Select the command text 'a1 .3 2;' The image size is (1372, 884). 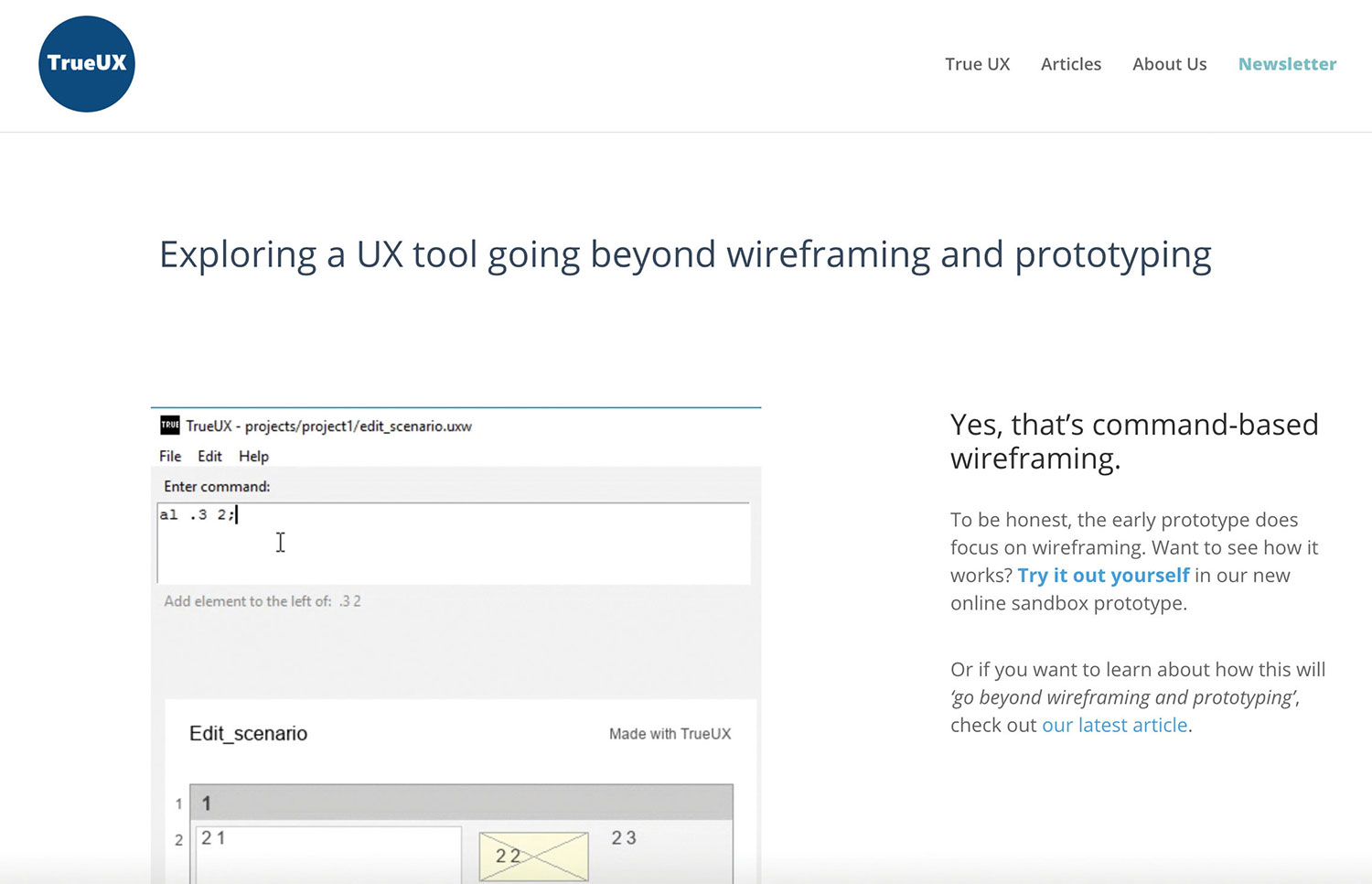(197, 514)
